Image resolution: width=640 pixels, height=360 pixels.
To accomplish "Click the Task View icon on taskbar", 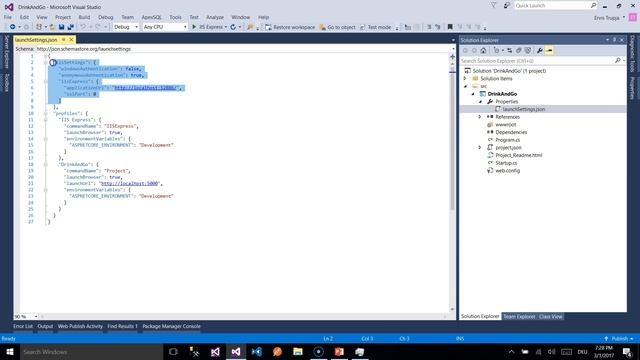I will (x=173, y=351).
